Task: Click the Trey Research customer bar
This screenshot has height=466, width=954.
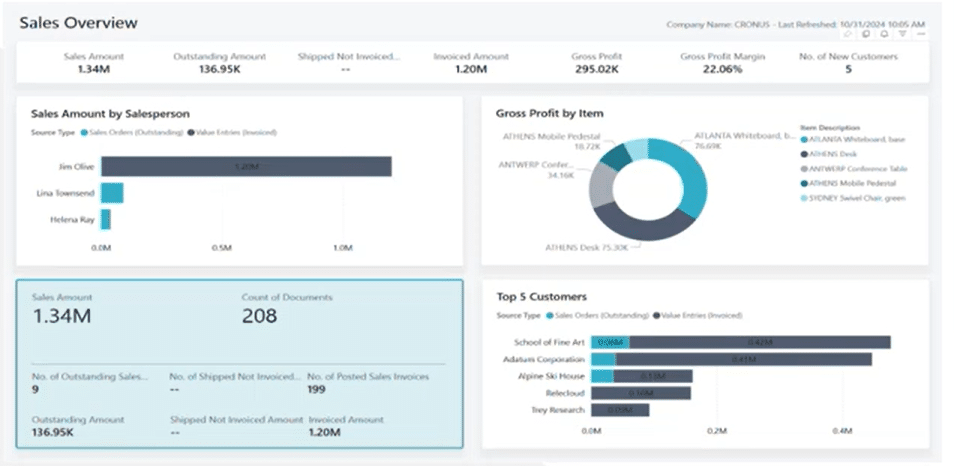Action: tap(620, 410)
